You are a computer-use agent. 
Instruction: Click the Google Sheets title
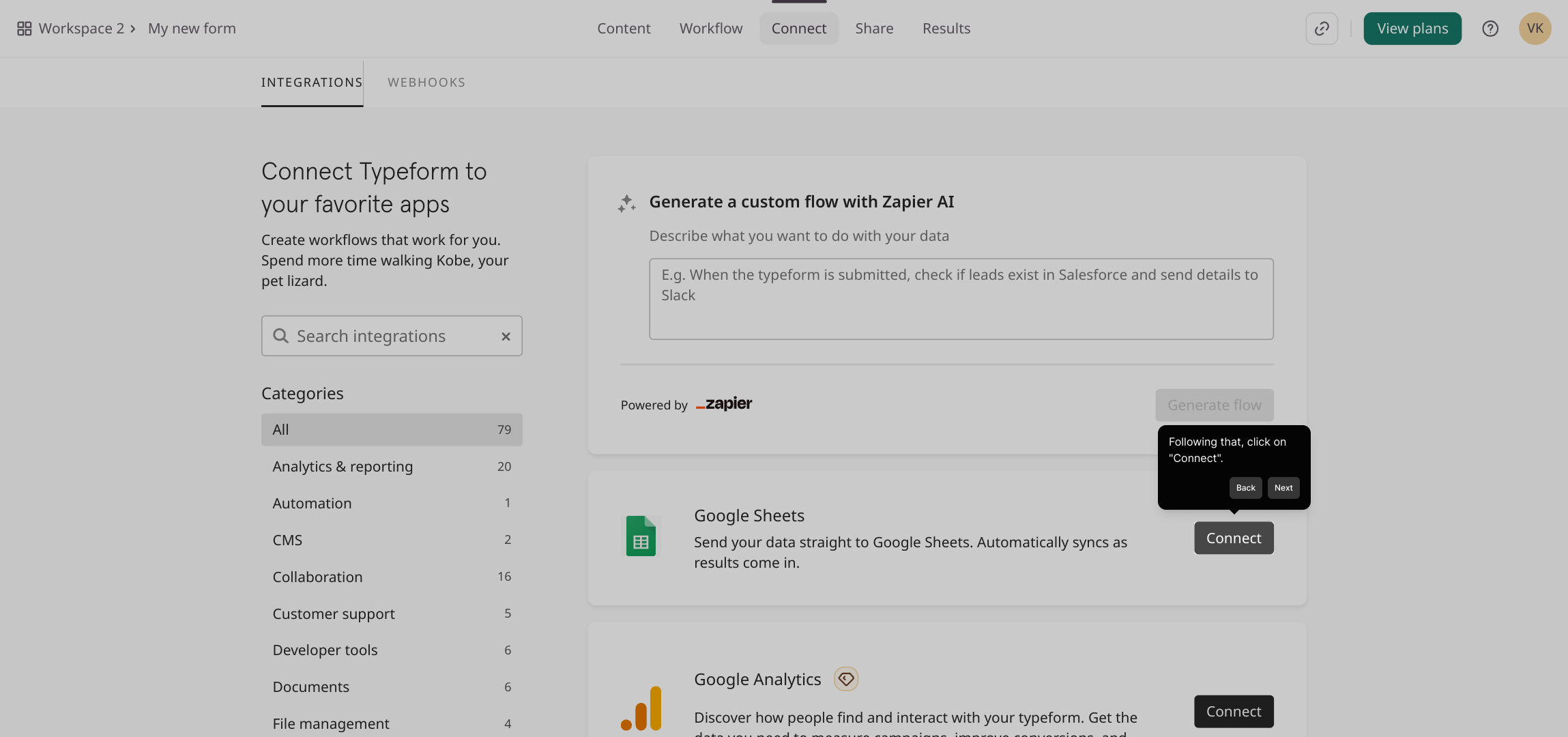(x=749, y=516)
